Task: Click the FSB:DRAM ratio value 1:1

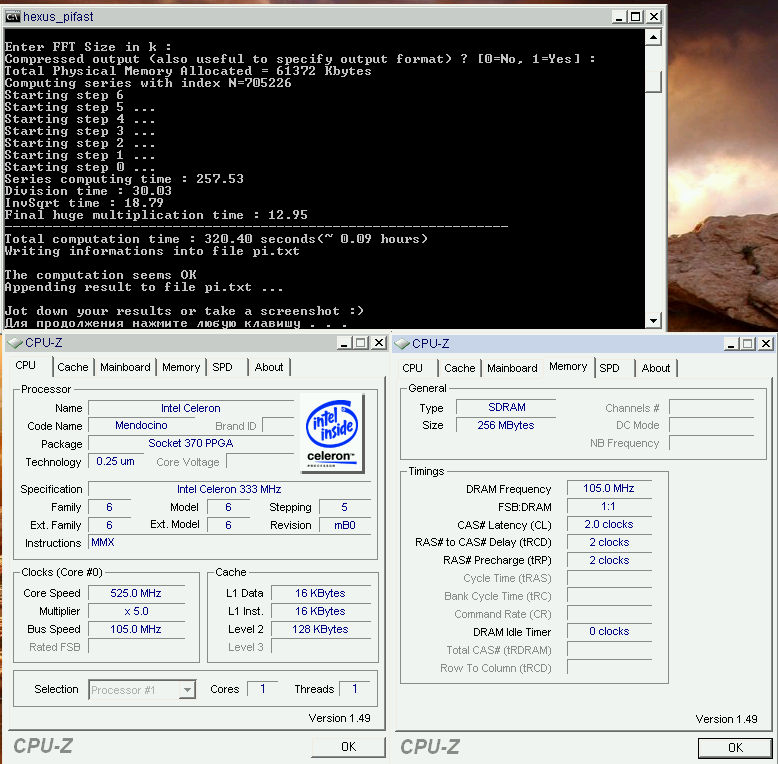Action: (609, 506)
